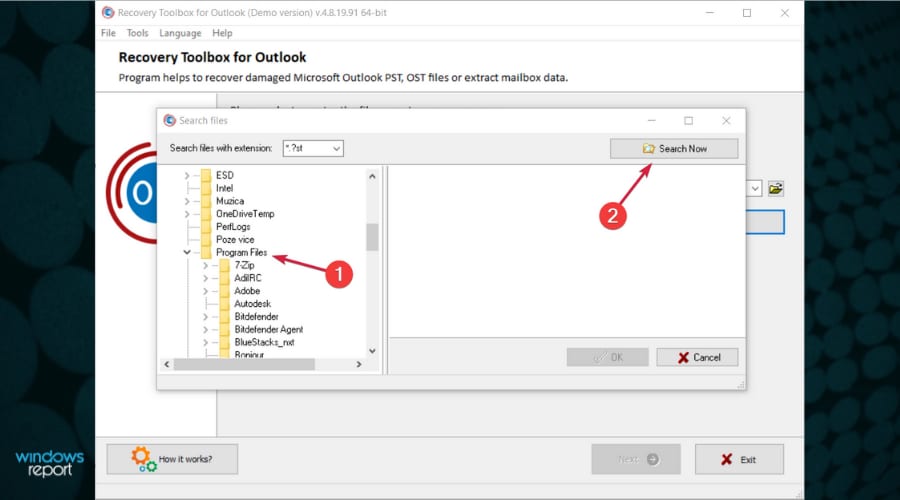Screen dimensions: 900x500
Task: Click the tree vertical scrollbar thumb
Action: (x=372, y=237)
